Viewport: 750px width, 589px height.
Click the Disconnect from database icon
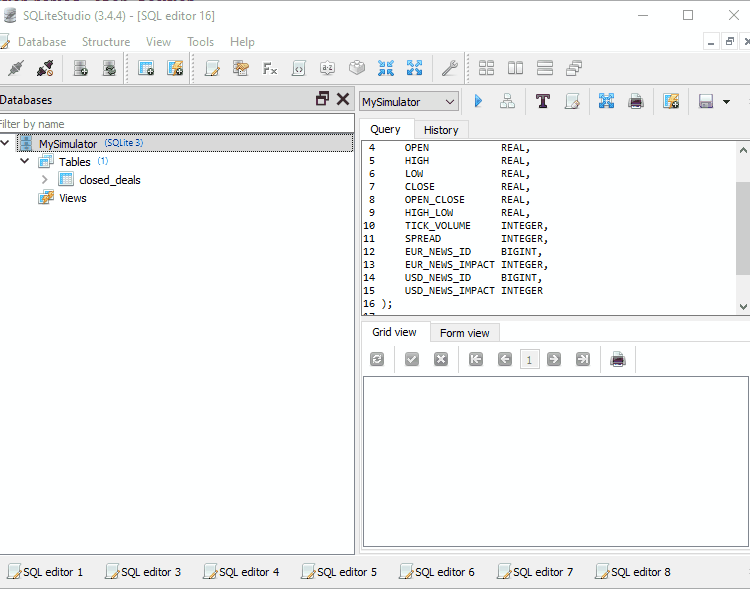pyautogui.click(x=45, y=68)
